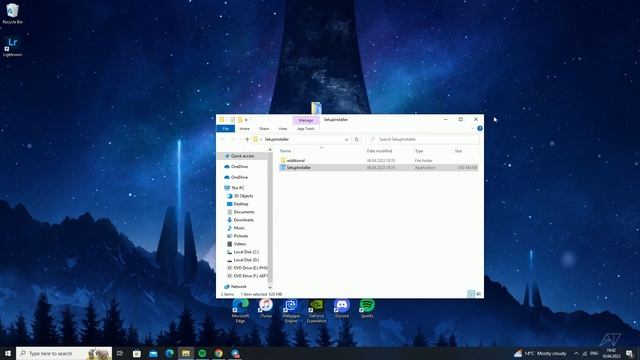The image size is (640, 360).
Task: Open Videos in navigation pane
Action: [236, 244]
